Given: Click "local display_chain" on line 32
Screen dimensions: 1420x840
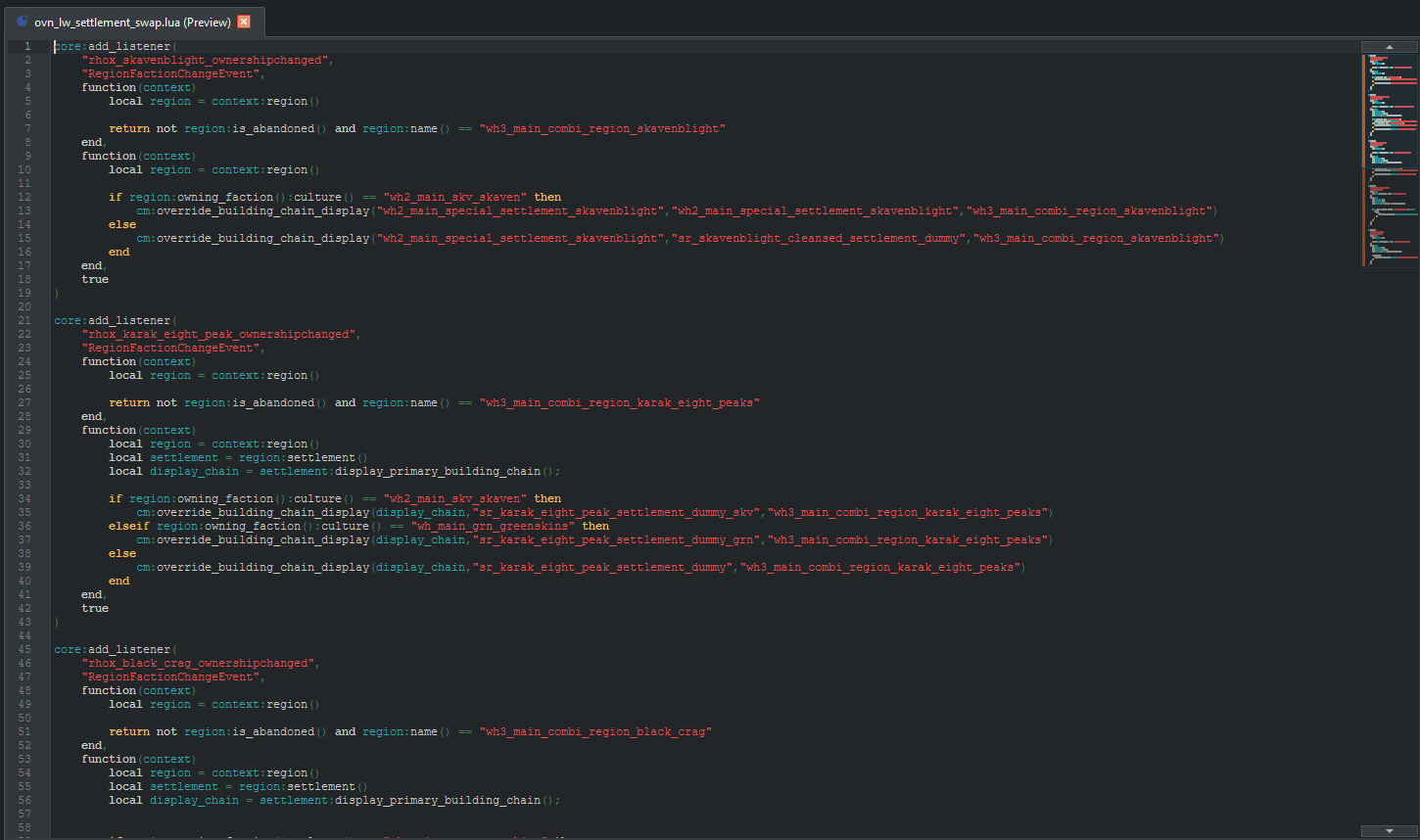Looking at the screenshot, I should (174, 471).
